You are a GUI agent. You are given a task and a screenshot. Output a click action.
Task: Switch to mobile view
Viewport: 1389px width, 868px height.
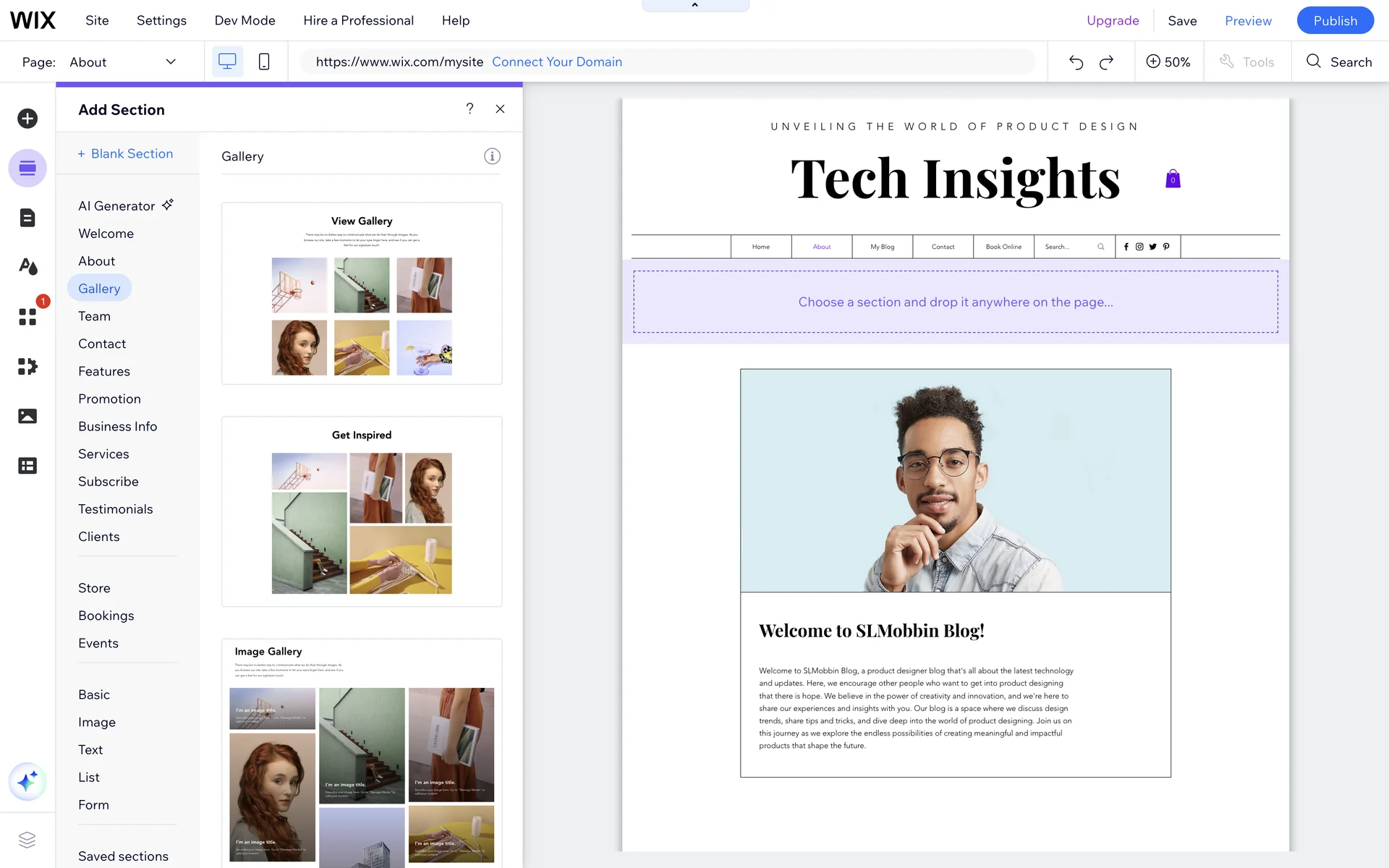(264, 61)
